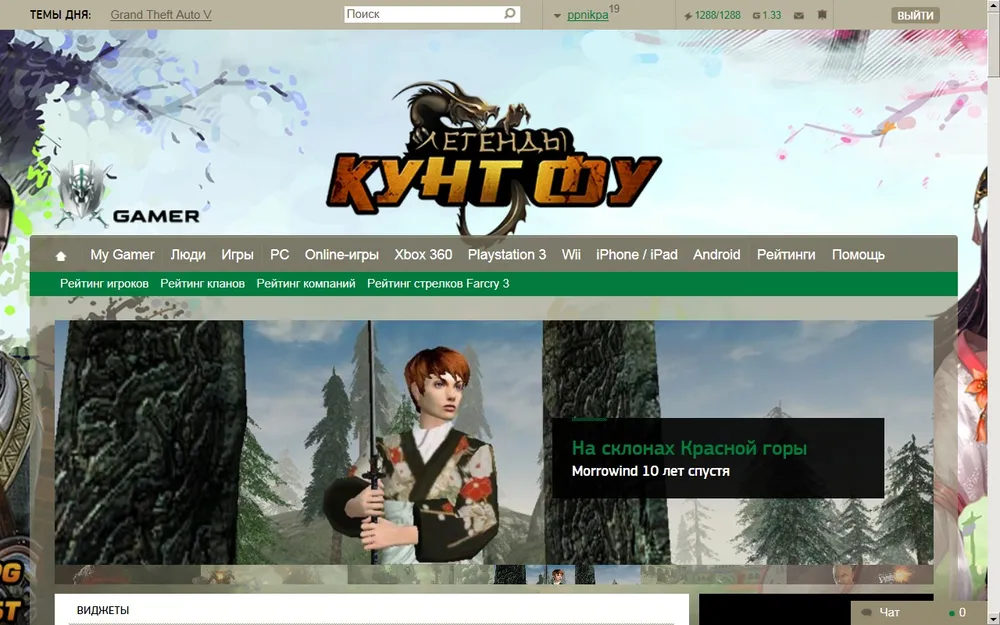This screenshot has width=1000, height=625.
Task: Click the chat online counter showing 0
Action: (957, 612)
